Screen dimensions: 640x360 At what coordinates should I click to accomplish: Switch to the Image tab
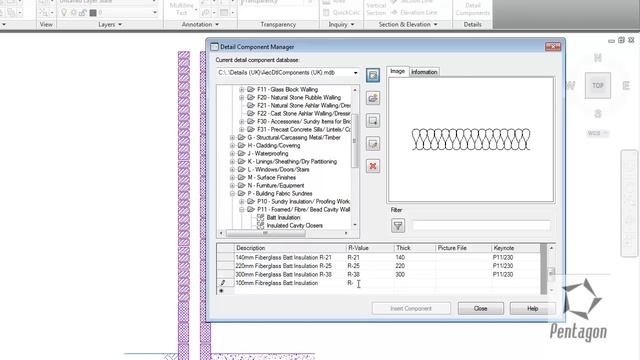(x=397, y=71)
